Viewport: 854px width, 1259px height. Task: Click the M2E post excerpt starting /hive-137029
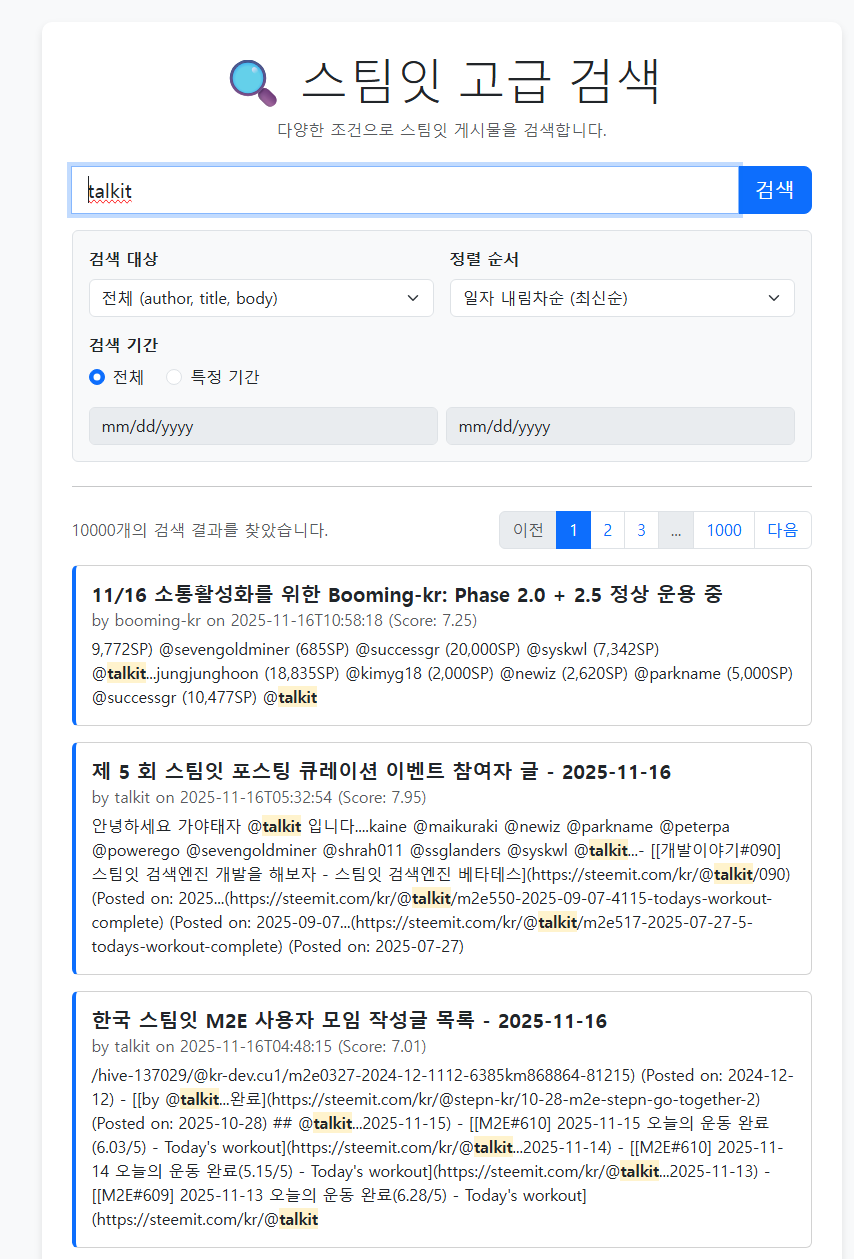(441, 1147)
